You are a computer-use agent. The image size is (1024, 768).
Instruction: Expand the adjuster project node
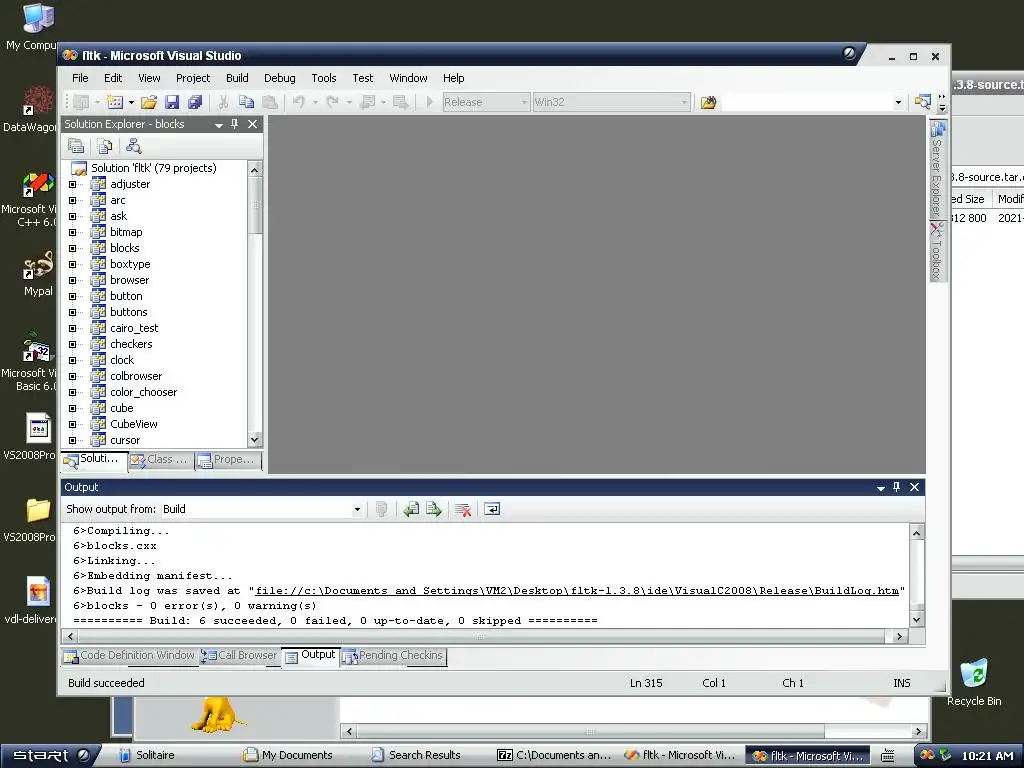pos(72,184)
